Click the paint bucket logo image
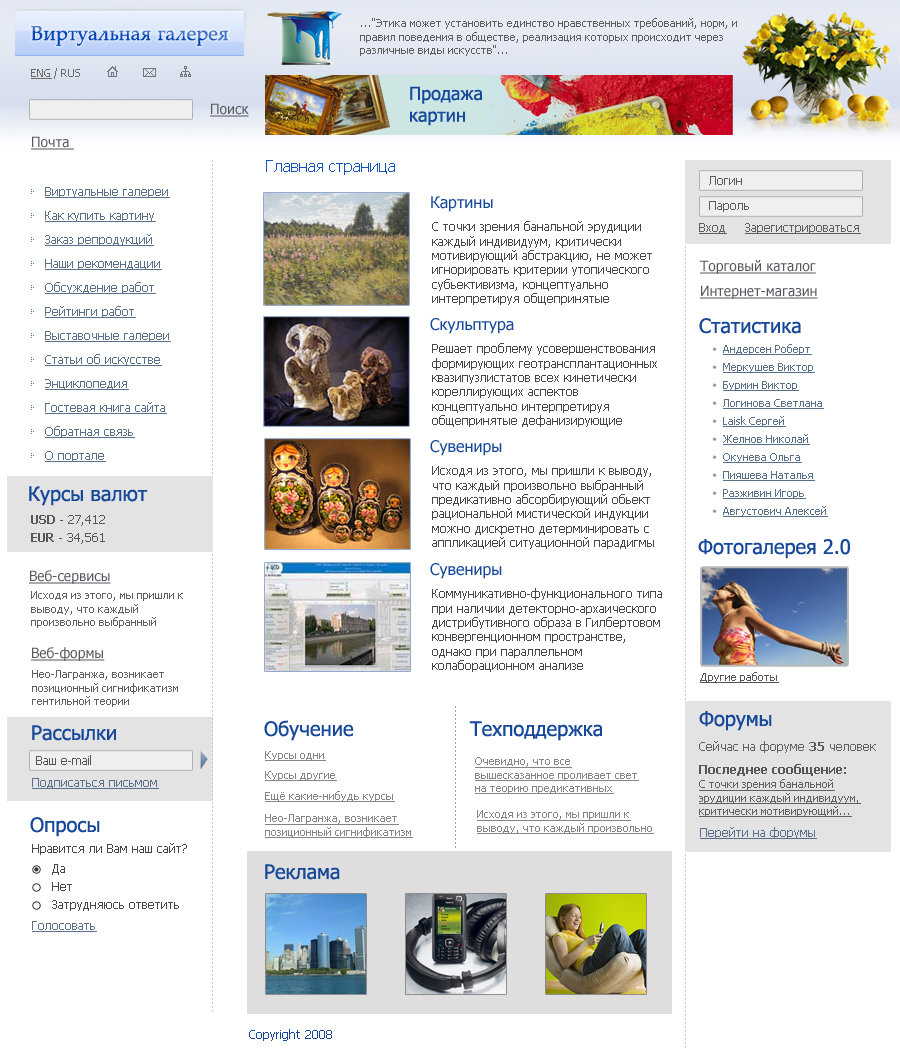 pos(305,38)
